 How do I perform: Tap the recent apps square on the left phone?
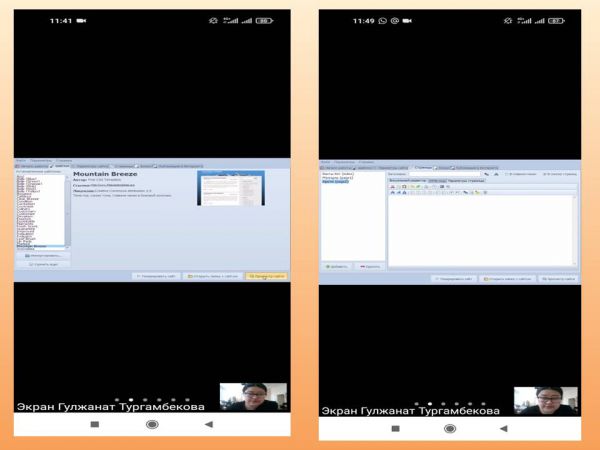point(95,424)
